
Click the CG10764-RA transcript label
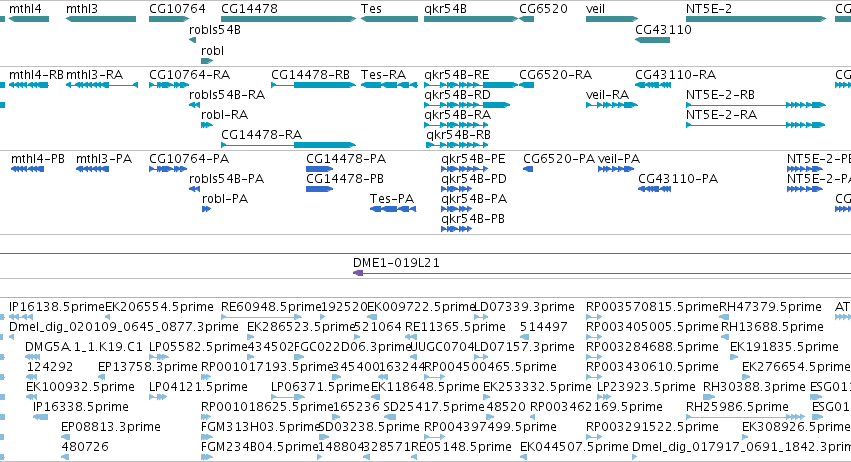coord(189,75)
